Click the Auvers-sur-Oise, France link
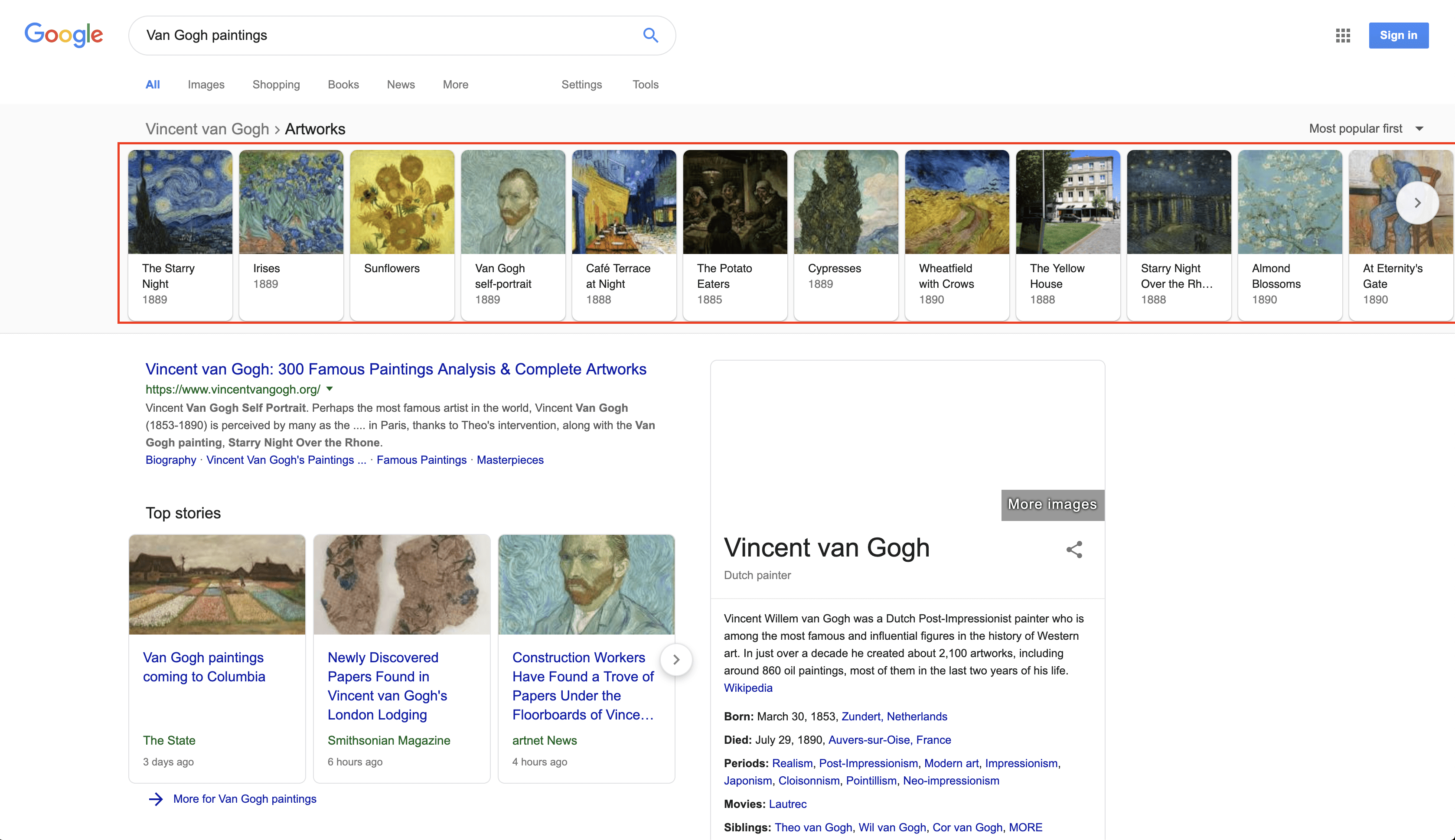This screenshot has width=1455, height=840. (889, 739)
